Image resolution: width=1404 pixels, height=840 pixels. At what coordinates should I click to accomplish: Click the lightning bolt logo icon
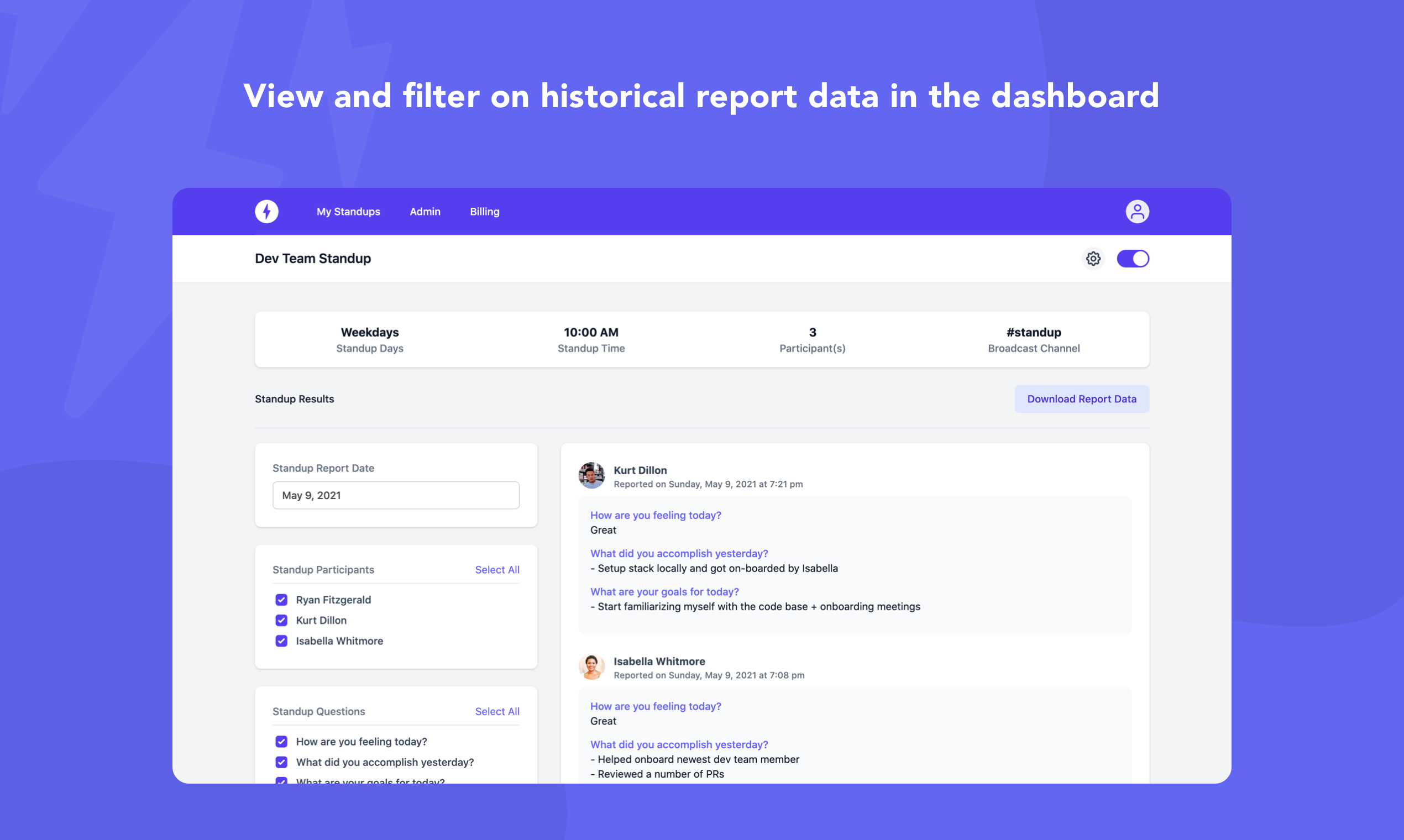266,212
